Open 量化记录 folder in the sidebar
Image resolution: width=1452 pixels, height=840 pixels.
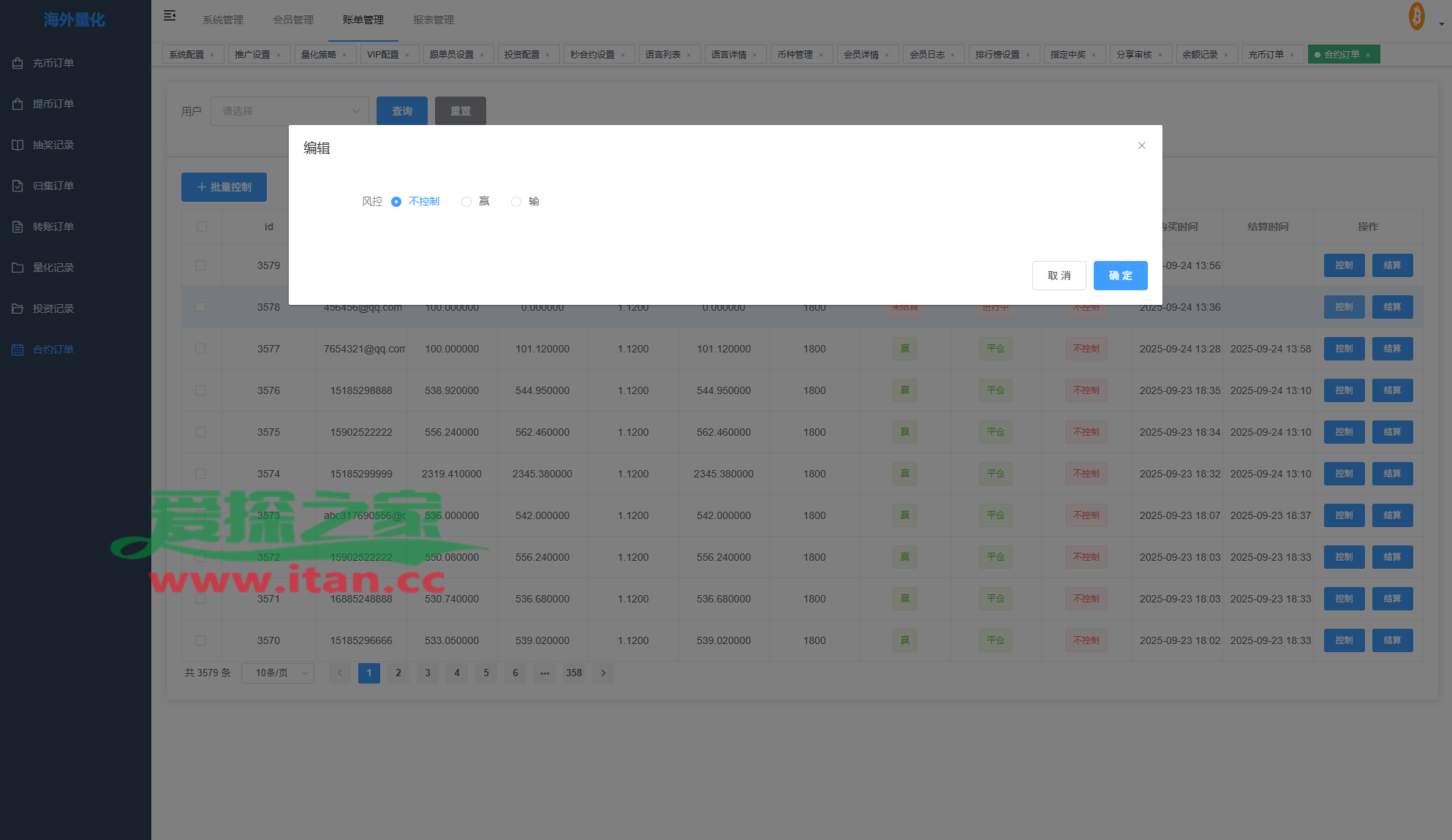(53, 268)
